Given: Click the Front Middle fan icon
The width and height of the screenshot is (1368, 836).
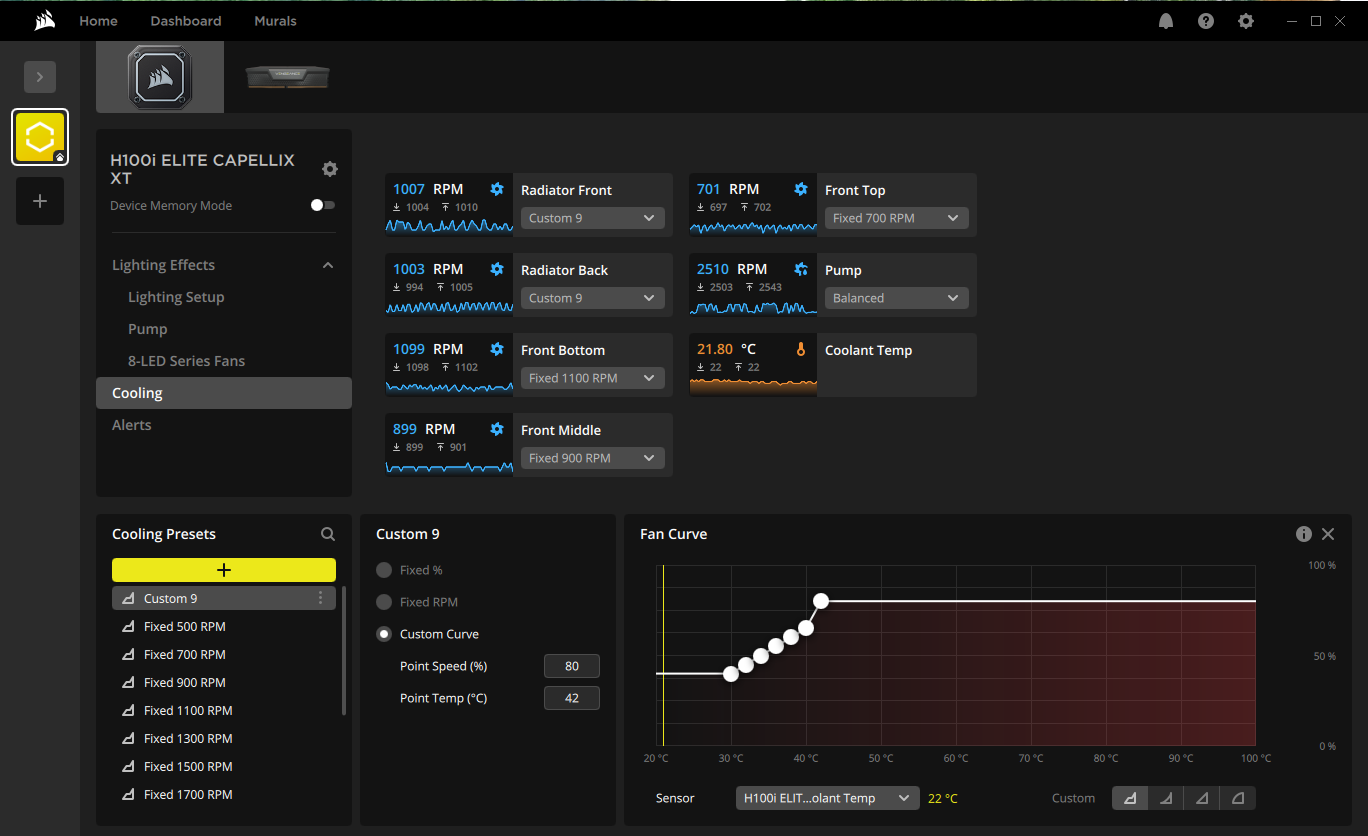Looking at the screenshot, I should coord(497,429).
